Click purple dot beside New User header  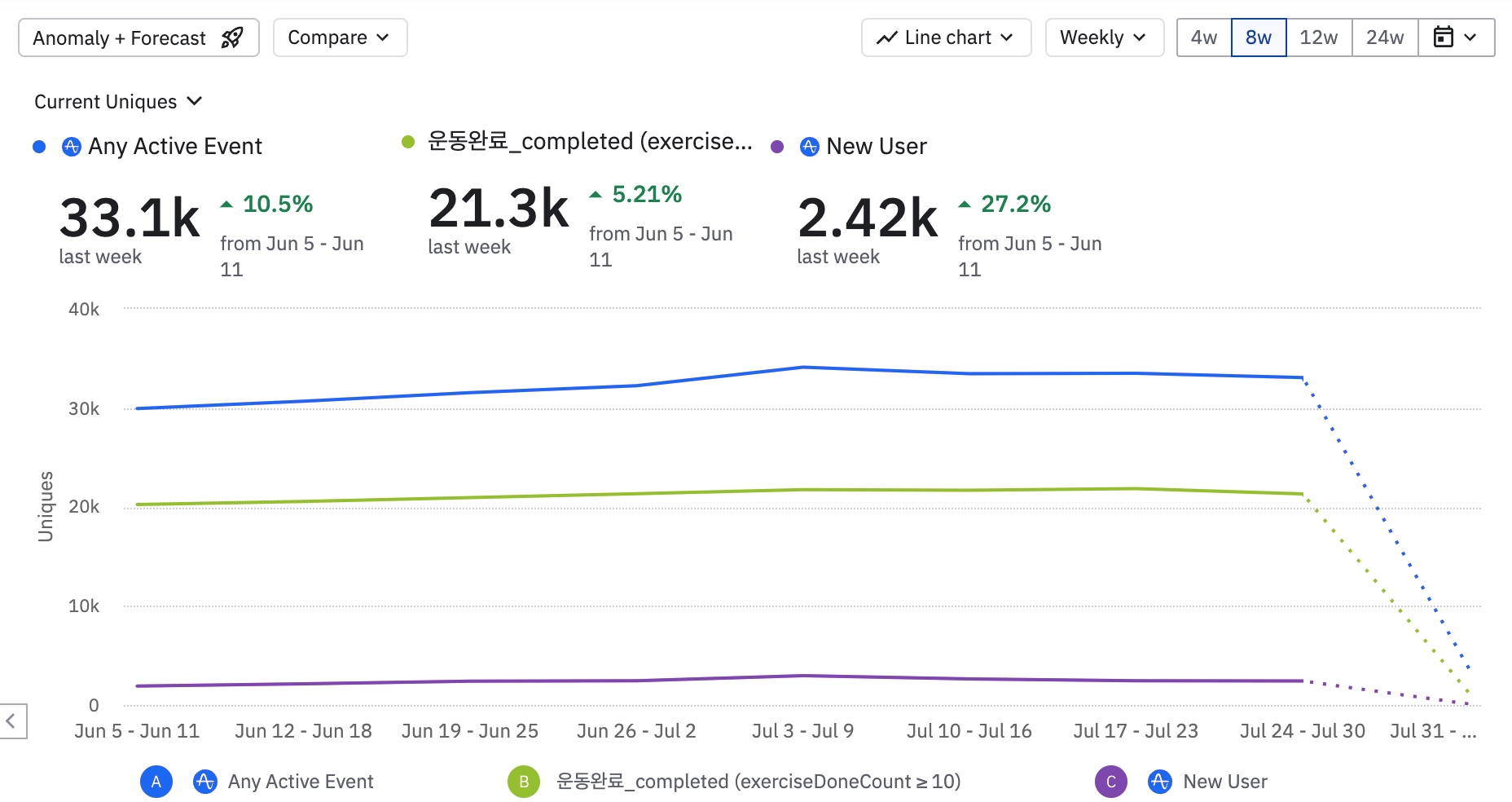click(777, 147)
